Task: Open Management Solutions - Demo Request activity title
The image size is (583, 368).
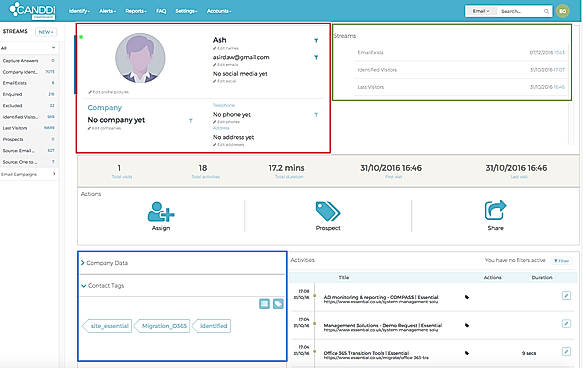Action: coord(383,325)
